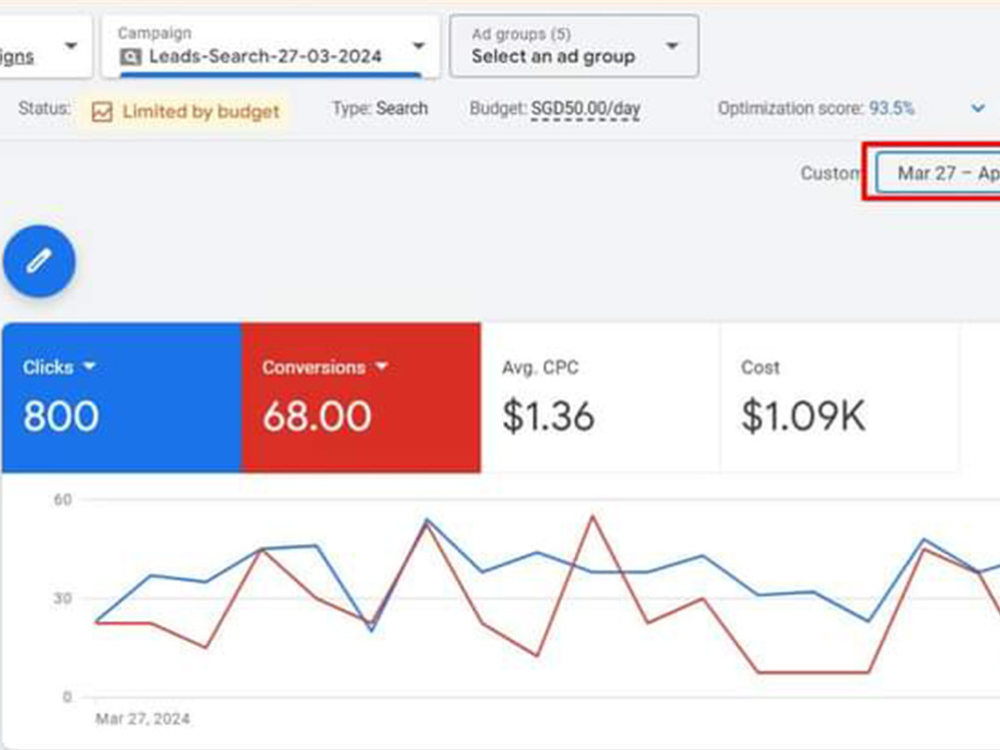
Task: Click the $1.36 Avg. CPC value
Action: tap(548, 416)
